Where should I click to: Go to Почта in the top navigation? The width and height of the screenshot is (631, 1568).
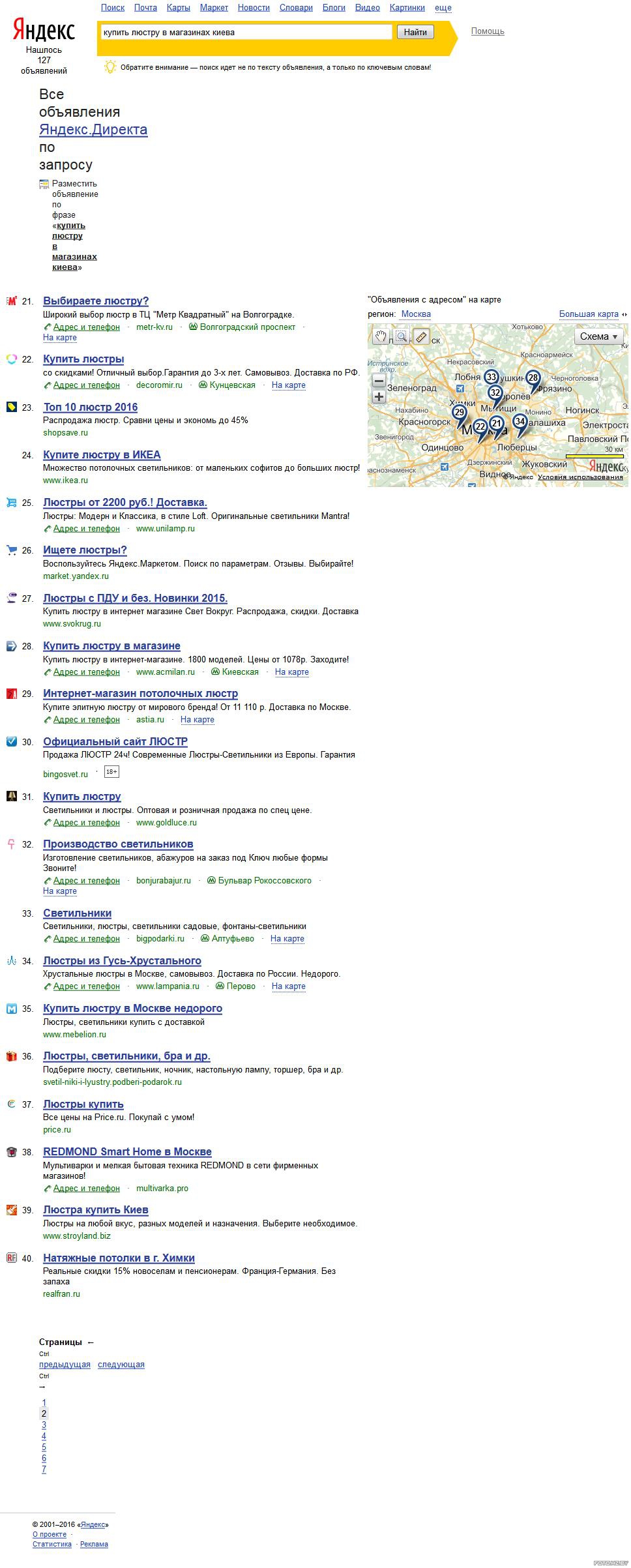(x=145, y=8)
